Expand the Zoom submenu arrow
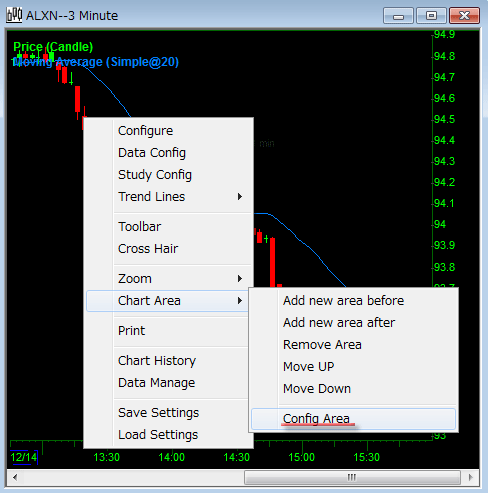This screenshot has height=493, width=488. (240, 279)
